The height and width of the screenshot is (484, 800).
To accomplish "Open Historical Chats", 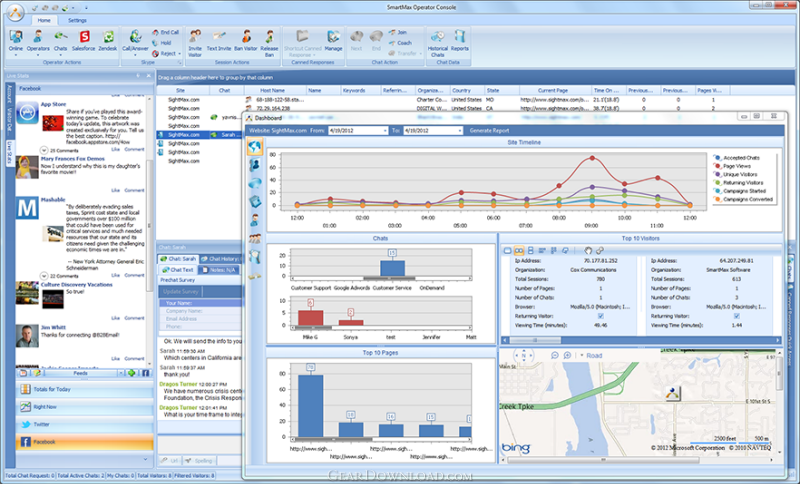I will (x=438, y=43).
